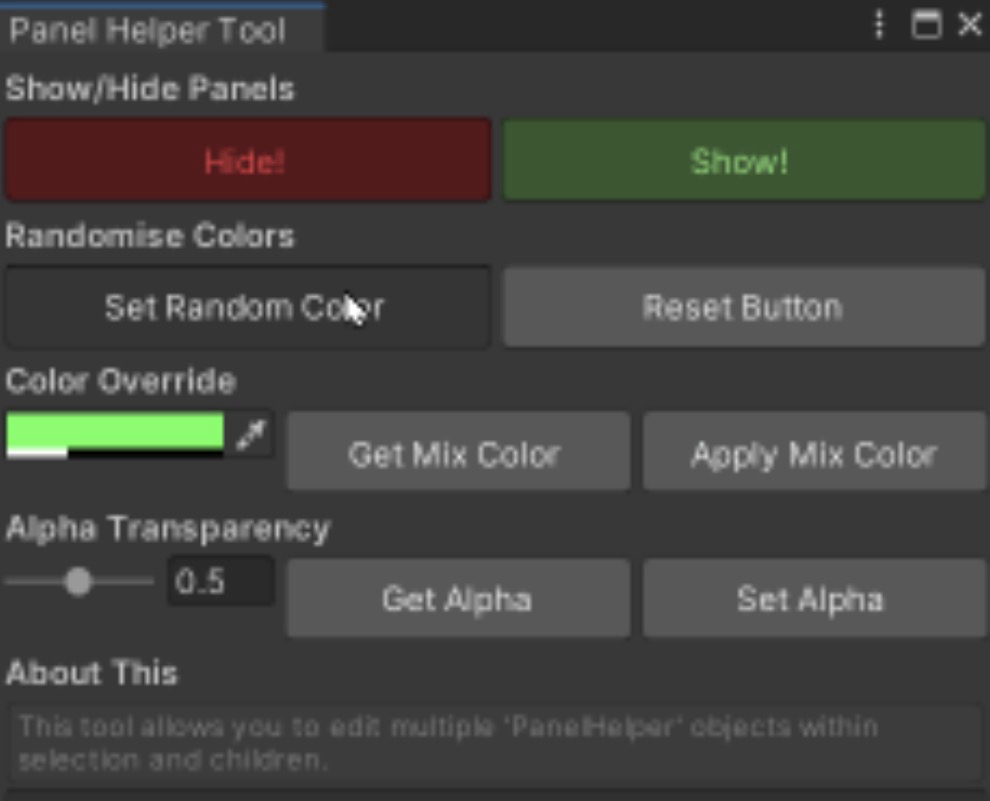Apply the mix color to panels
Image resolution: width=990 pixels, height=801 pixels.
(813, 455)
